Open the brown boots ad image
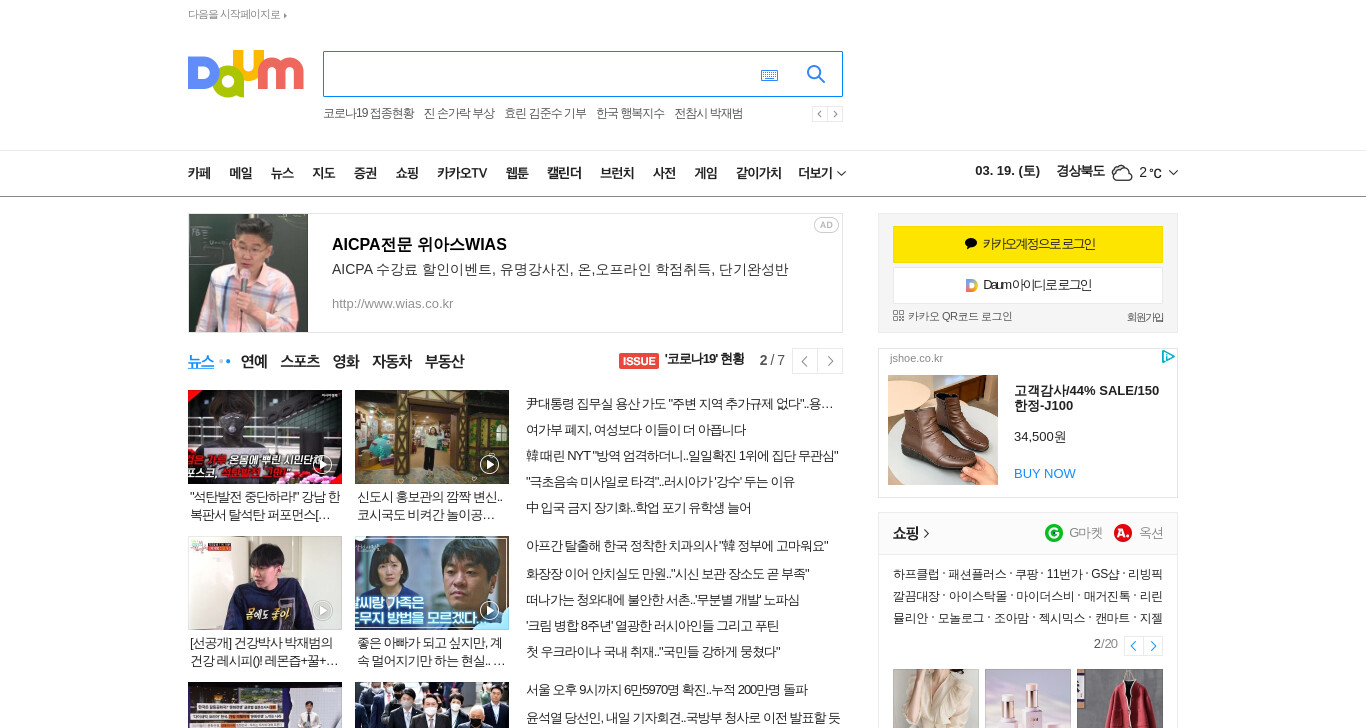 [x=943, y=430]
